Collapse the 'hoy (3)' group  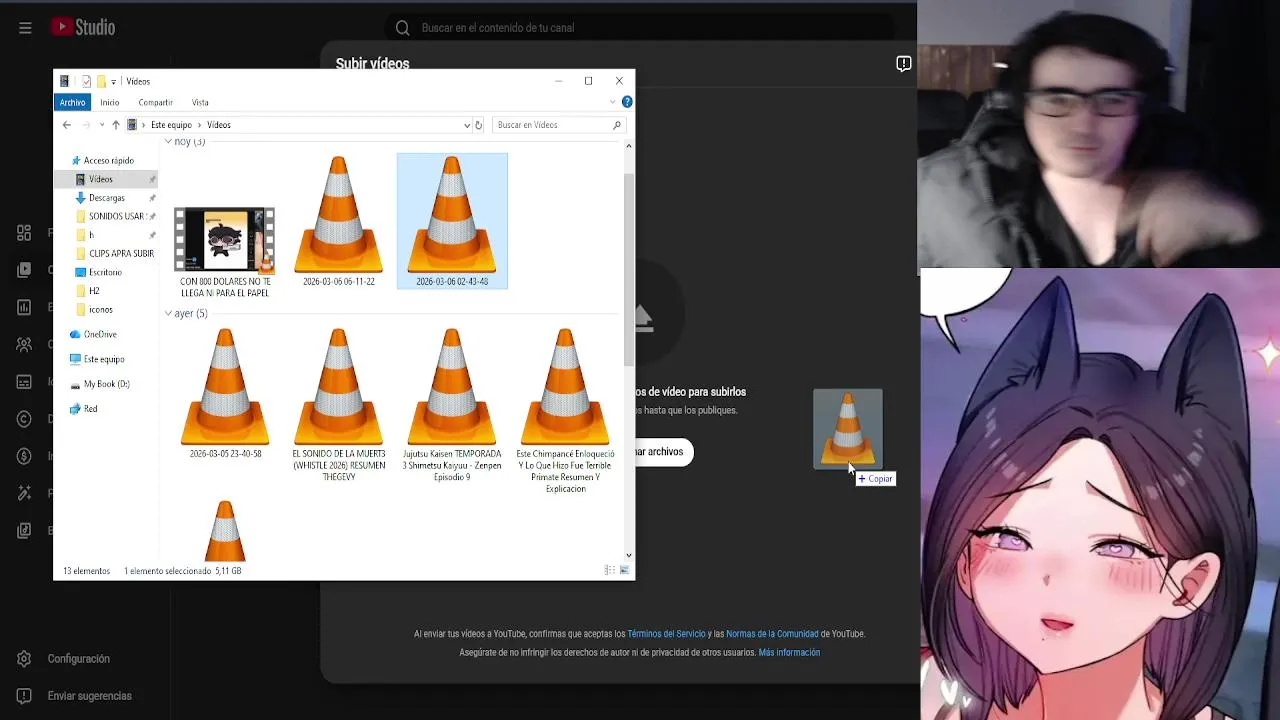click(x=168, y=142)
